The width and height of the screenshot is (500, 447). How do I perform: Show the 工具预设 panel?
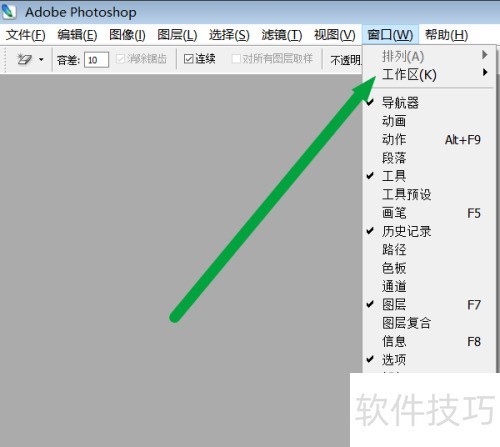(428, 194)
